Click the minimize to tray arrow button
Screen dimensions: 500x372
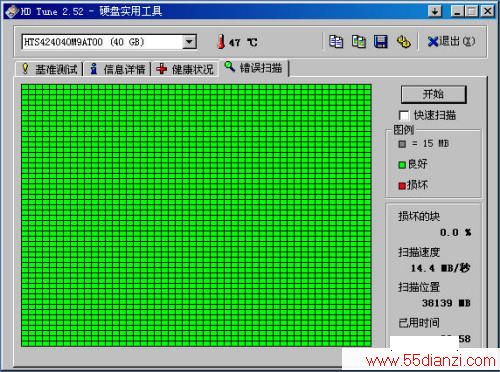(435, 12)
